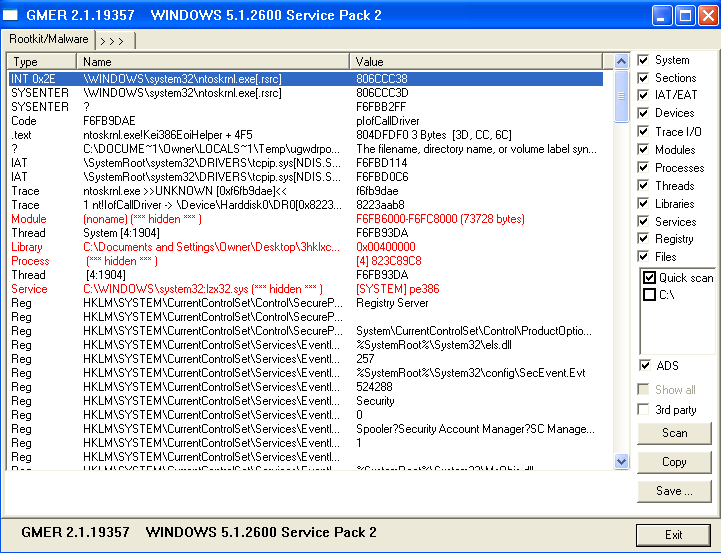Viewport: 721px width, 553px height.
Task: Toggle the Processes checkbox
Action: click(x=643, y=167)
